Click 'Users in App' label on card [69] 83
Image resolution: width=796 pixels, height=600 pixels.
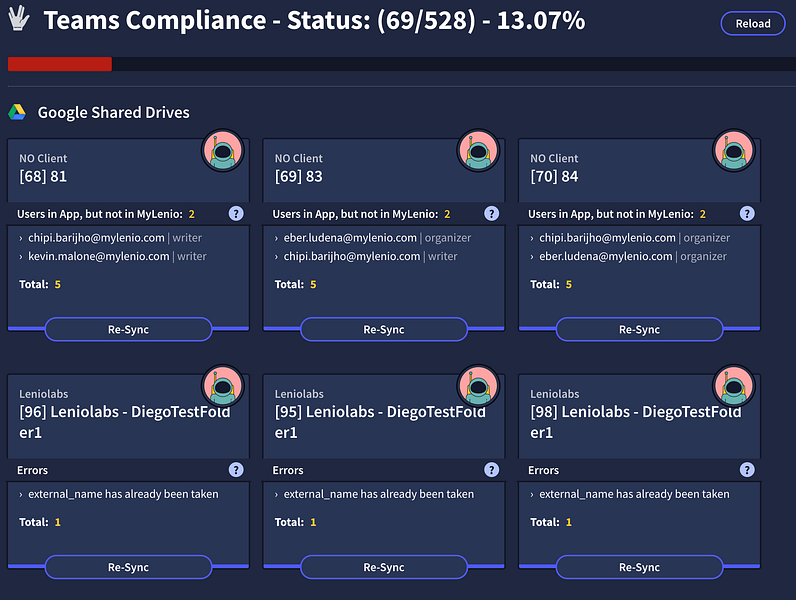(x=355, y=214)
